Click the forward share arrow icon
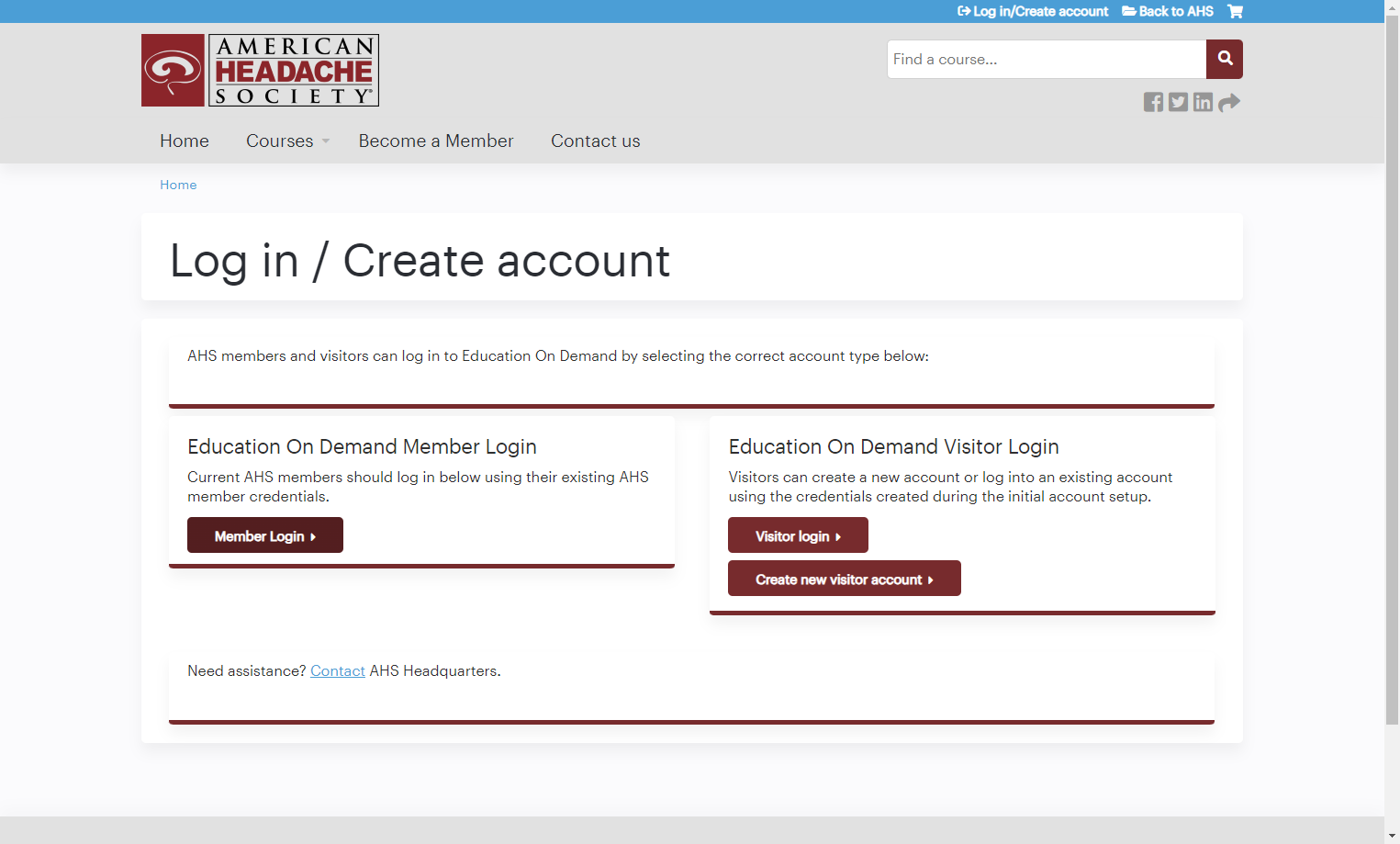This screenshot has height=844, width=1400. click(1229, 102)
